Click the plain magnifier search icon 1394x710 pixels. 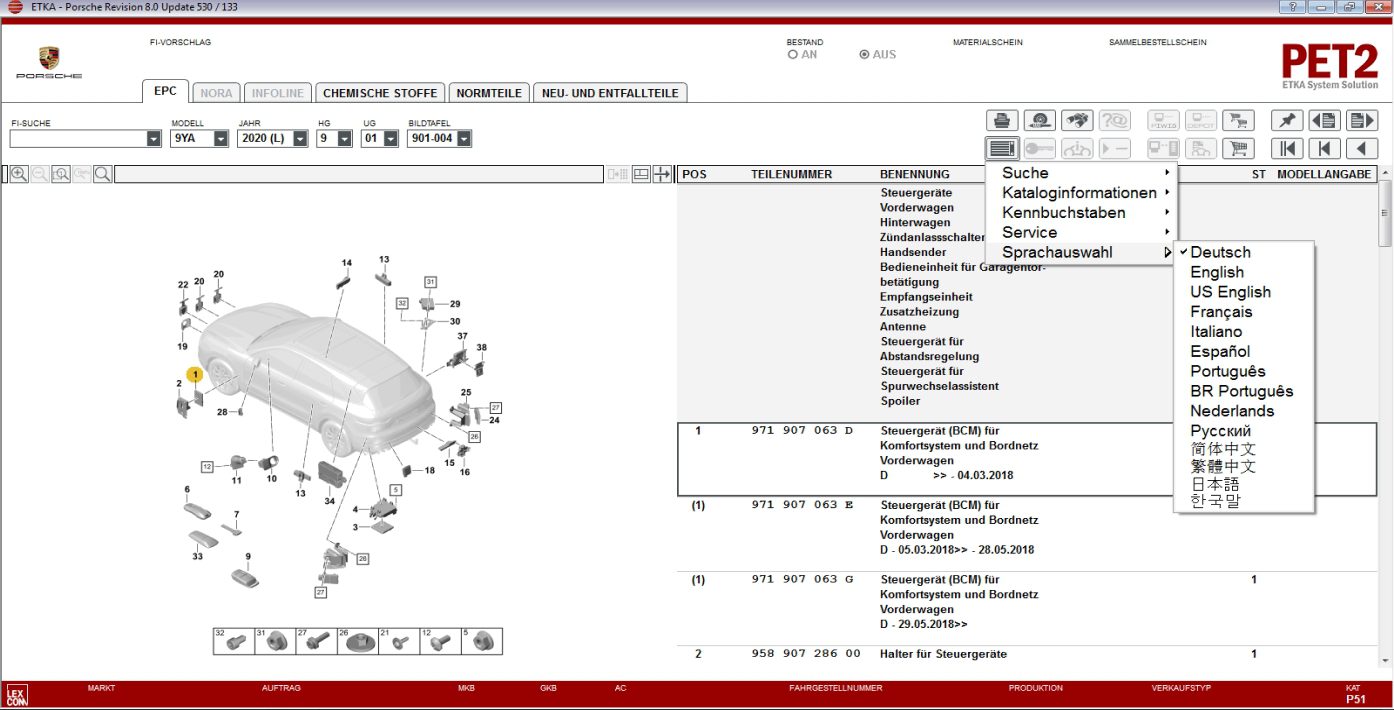point(103,174)
